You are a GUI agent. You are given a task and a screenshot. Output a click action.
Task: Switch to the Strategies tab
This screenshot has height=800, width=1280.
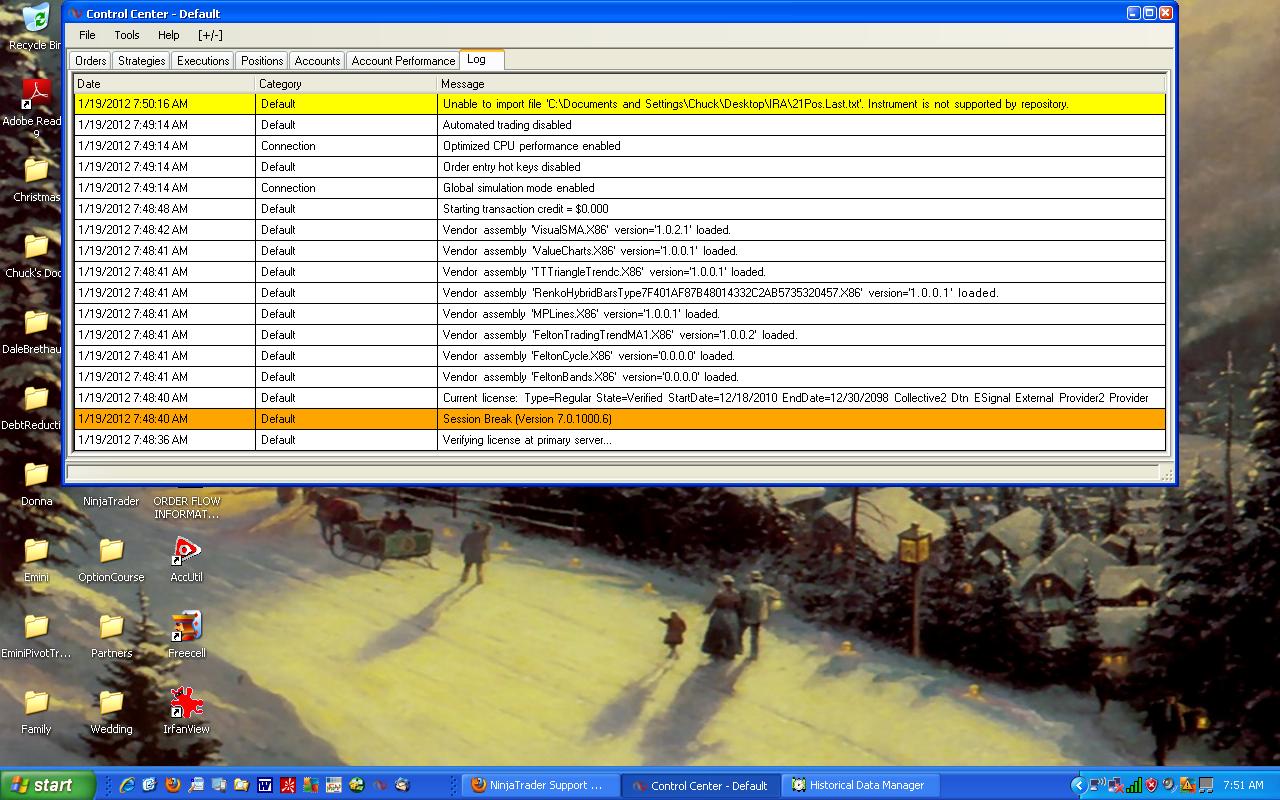142,61
